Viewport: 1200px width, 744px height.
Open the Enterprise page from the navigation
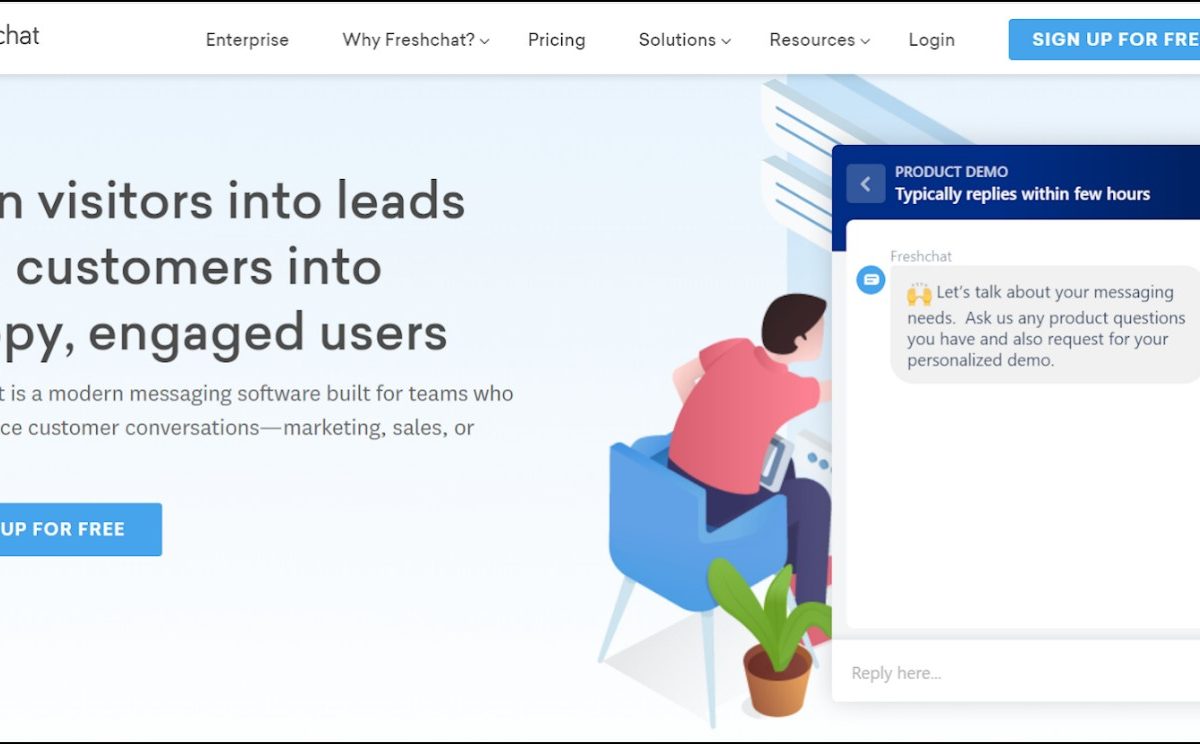(x=247, y=40)
